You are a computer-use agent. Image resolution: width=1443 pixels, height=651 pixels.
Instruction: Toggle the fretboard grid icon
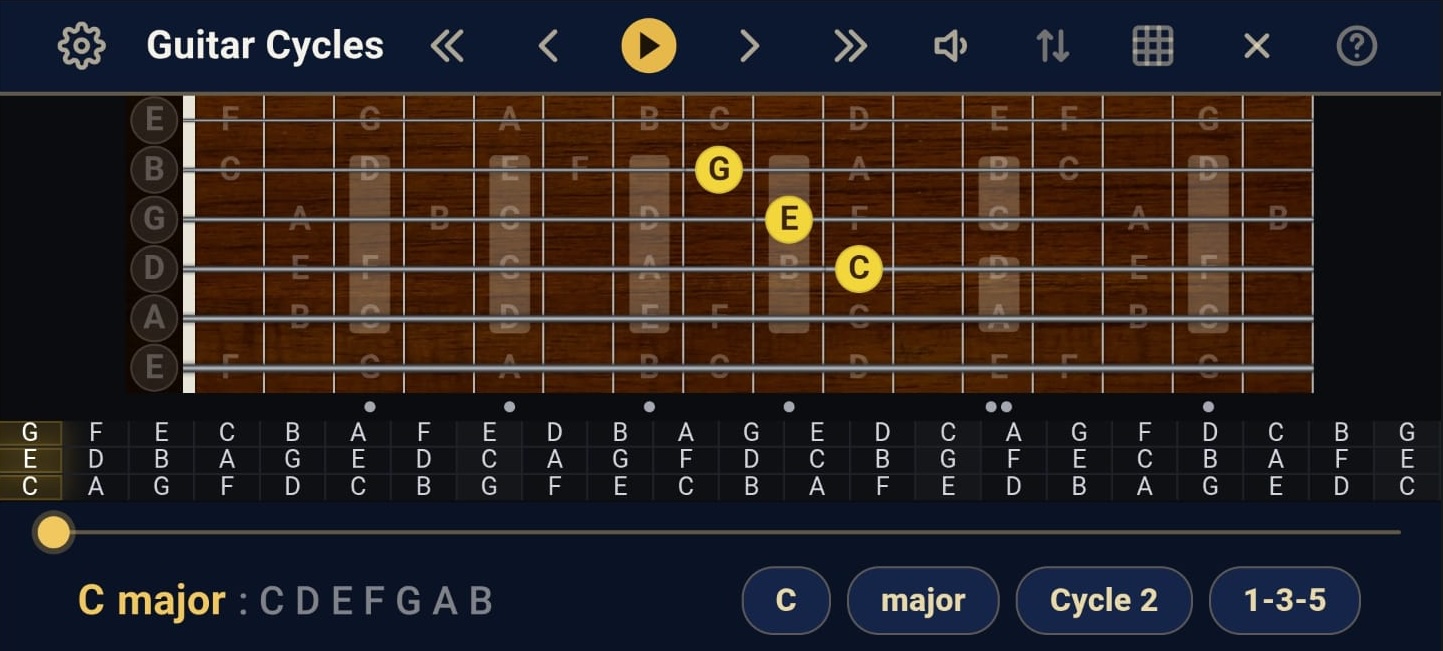(1152, 46)
